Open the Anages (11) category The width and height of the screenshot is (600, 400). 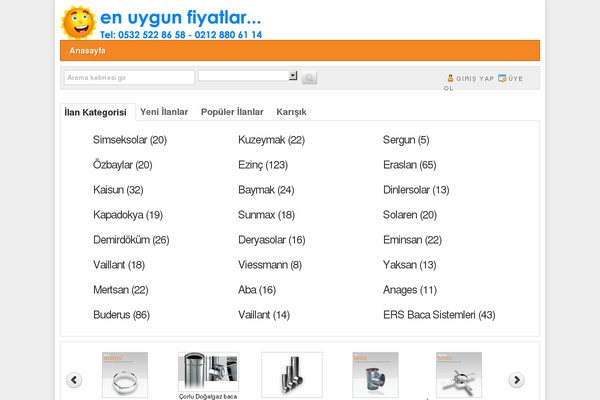(x=410, y=290)
